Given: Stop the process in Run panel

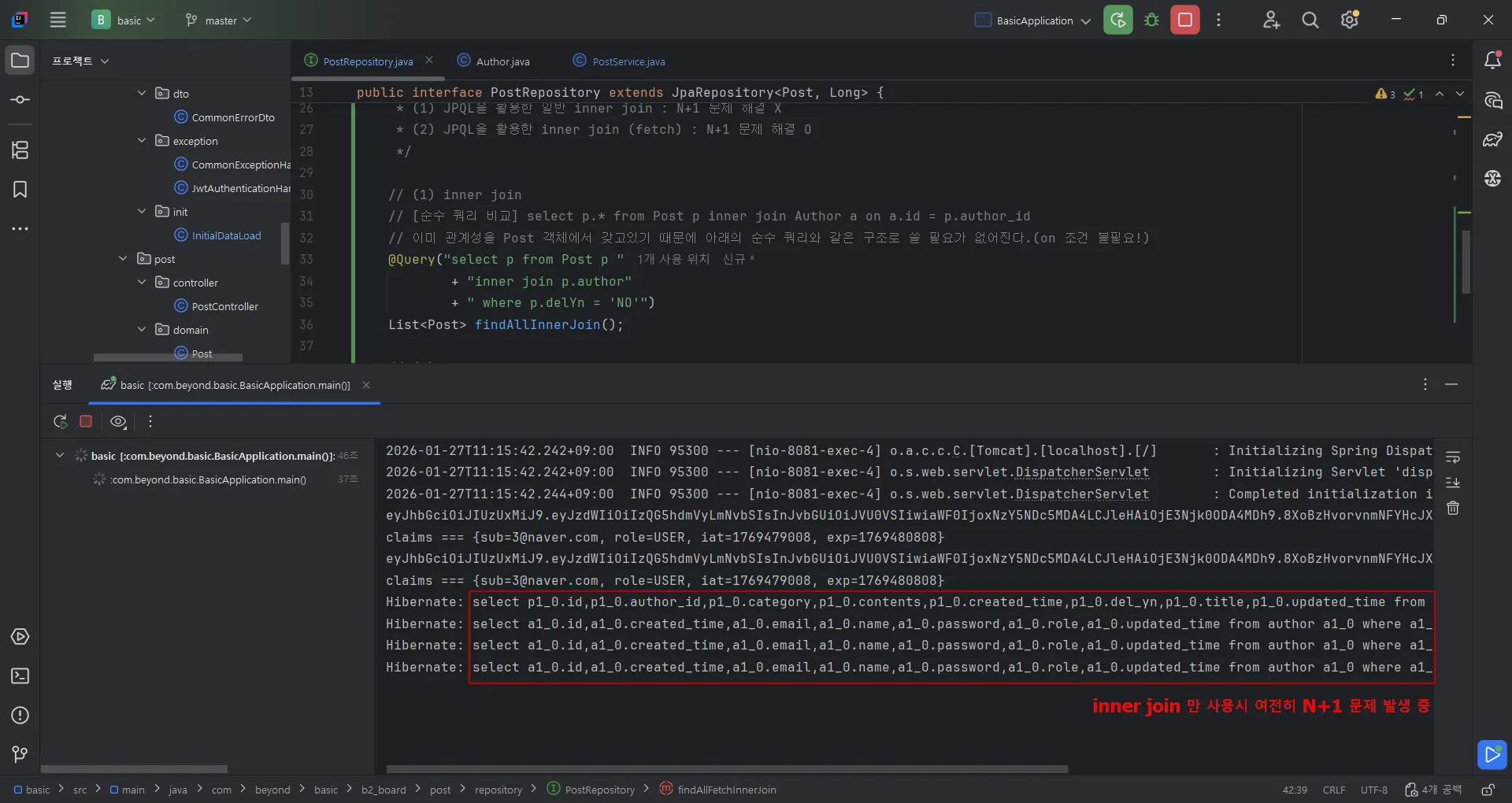Looking at the screenshot, I should [x=86, y=422].
